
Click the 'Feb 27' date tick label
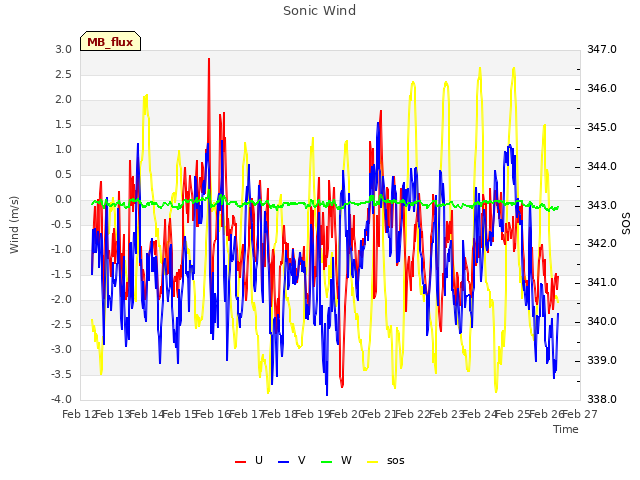tap(580, 414)
